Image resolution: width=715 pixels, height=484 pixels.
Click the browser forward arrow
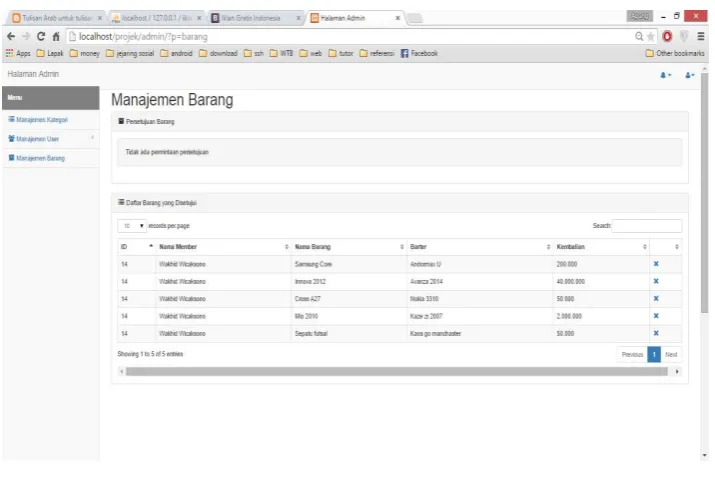click(x=26, y=36)
